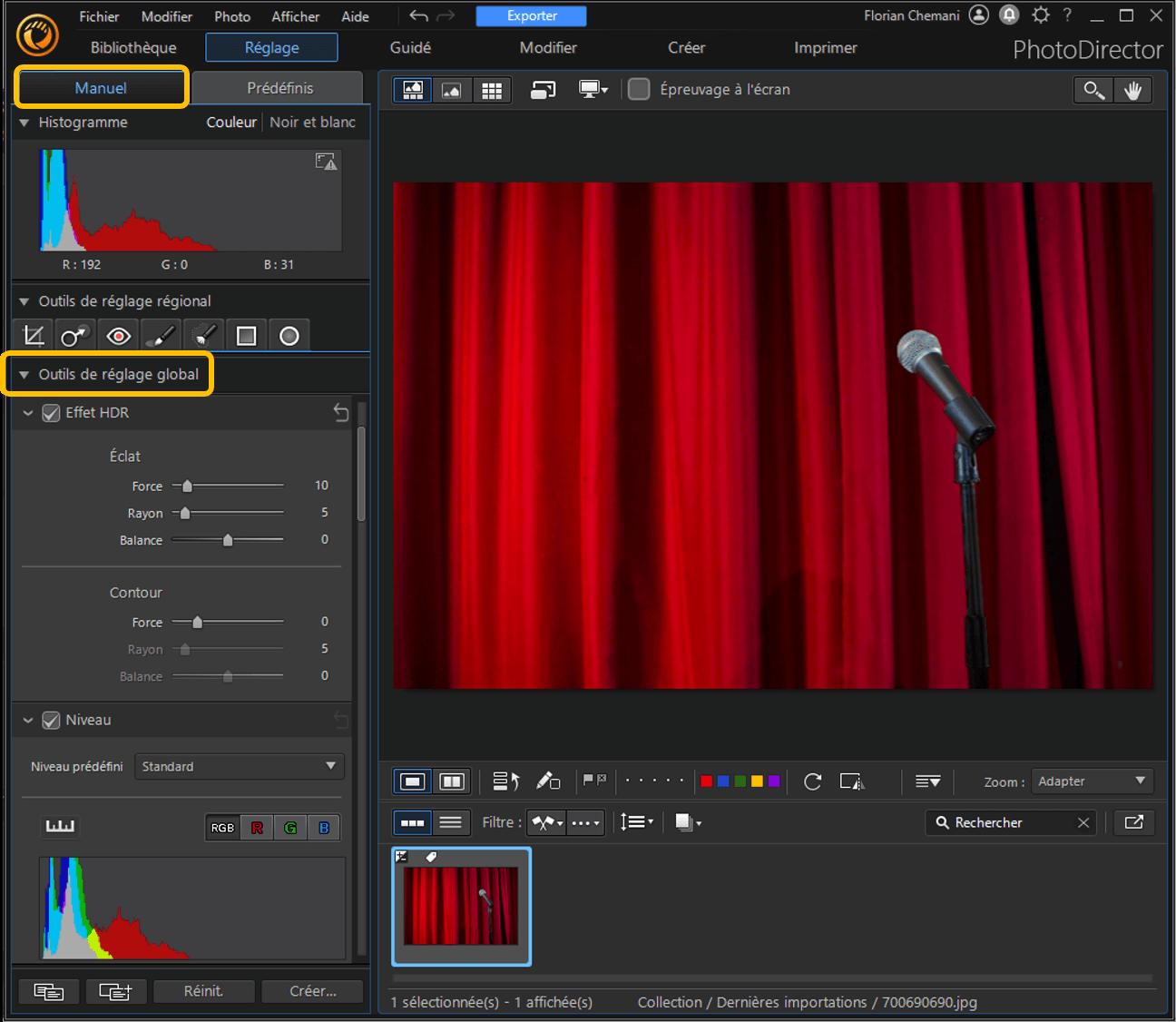1176x1022 pixels.
Task: Open the Niveau prédéfini Standard dropdown
Action: coord(240,767)
